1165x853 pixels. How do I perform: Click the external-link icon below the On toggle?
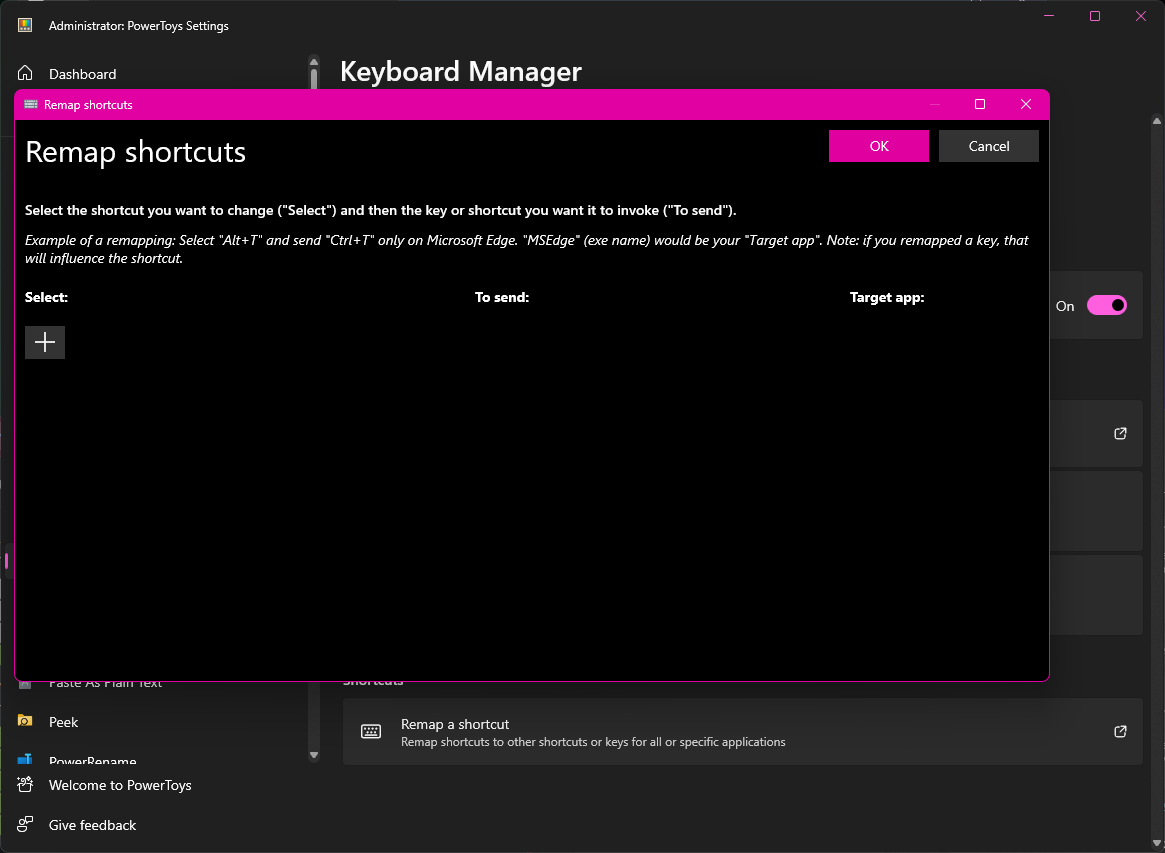tap(1120, 434)
